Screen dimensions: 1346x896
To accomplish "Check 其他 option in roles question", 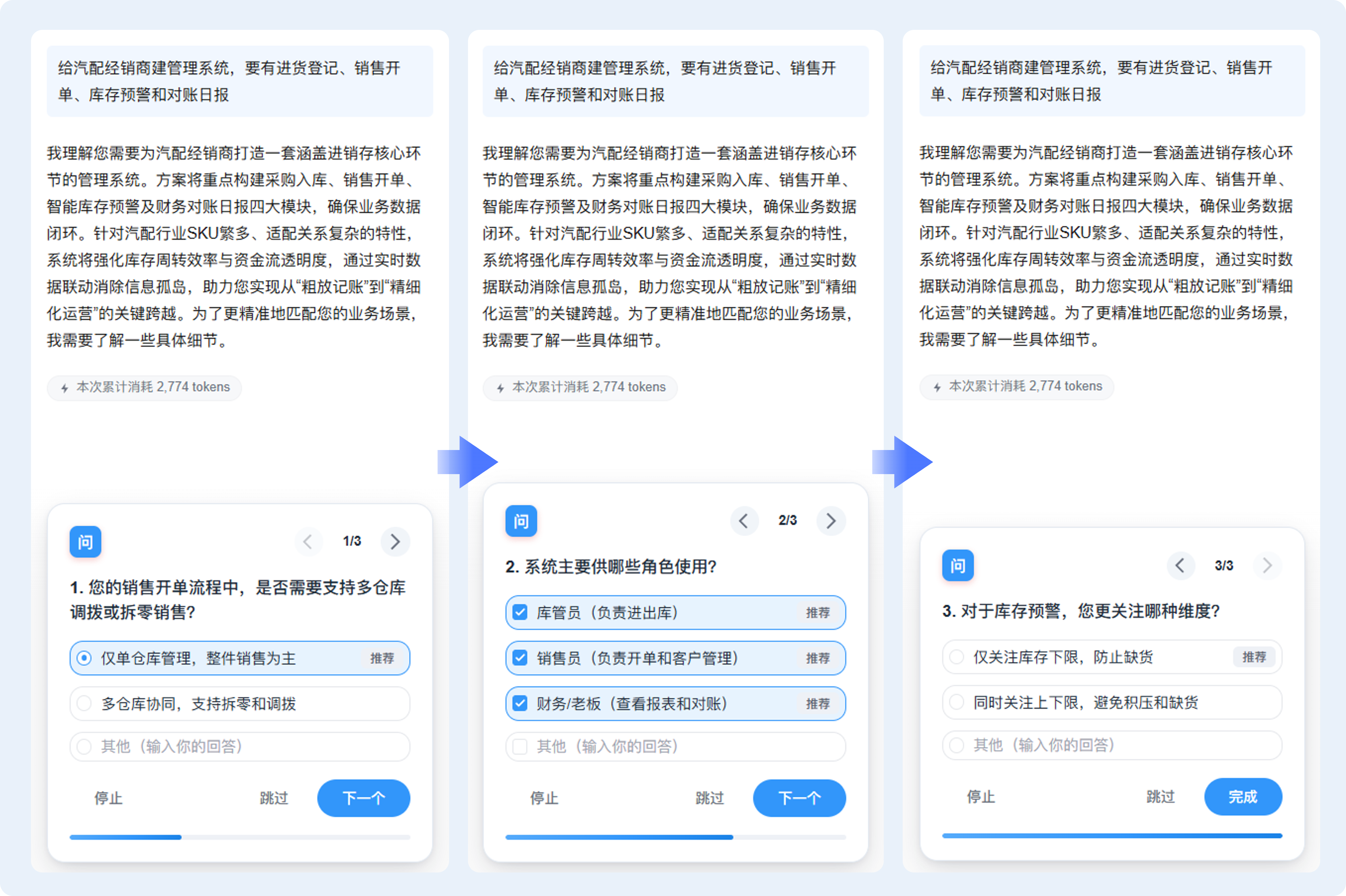I will (675, 746).
